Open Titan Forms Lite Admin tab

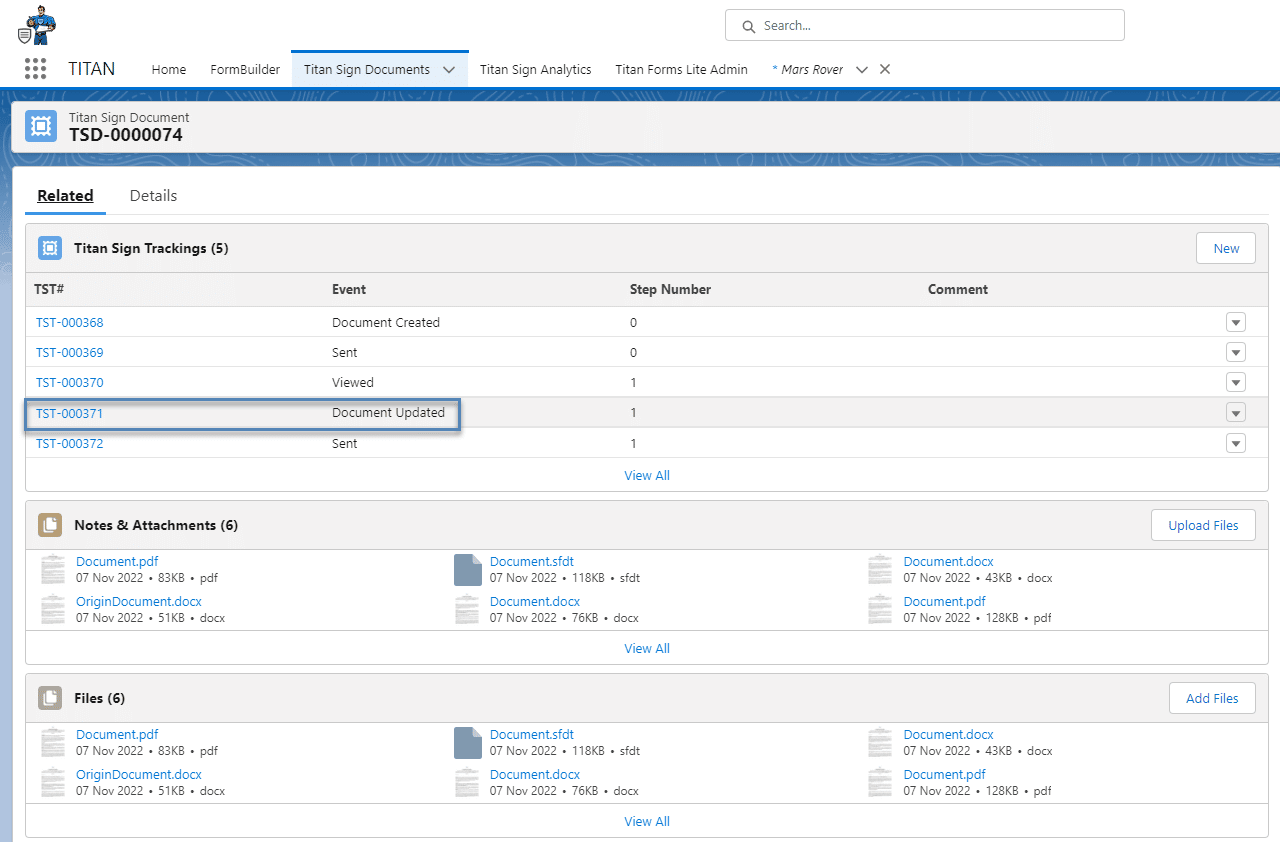point(681,69)
